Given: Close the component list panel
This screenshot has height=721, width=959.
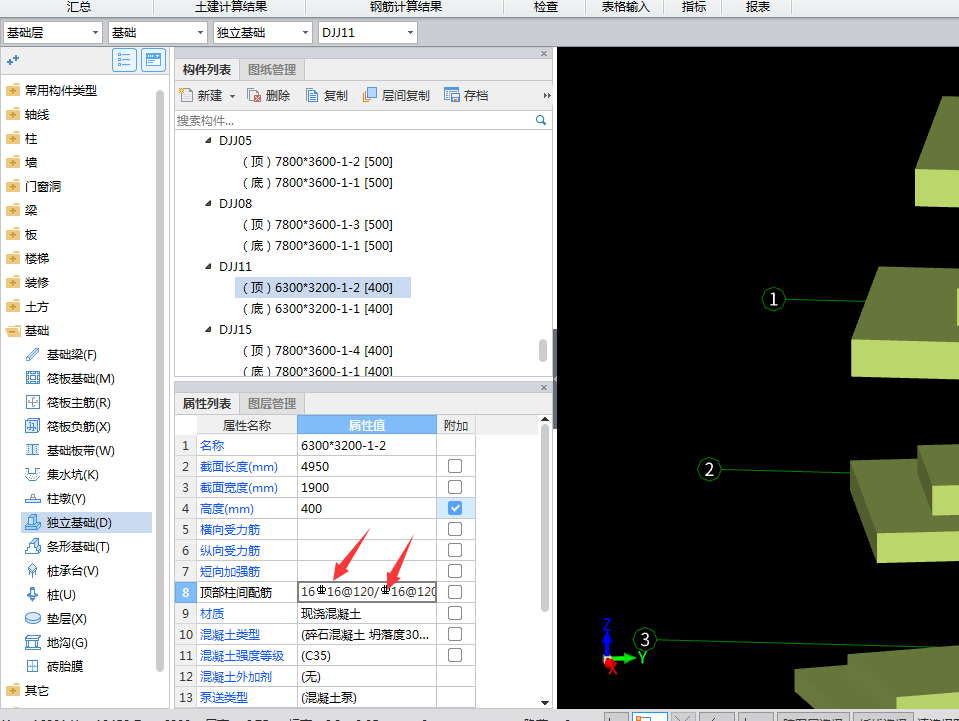Looking at the screenshot, I should pyautogui.click(x=544, y=54).
